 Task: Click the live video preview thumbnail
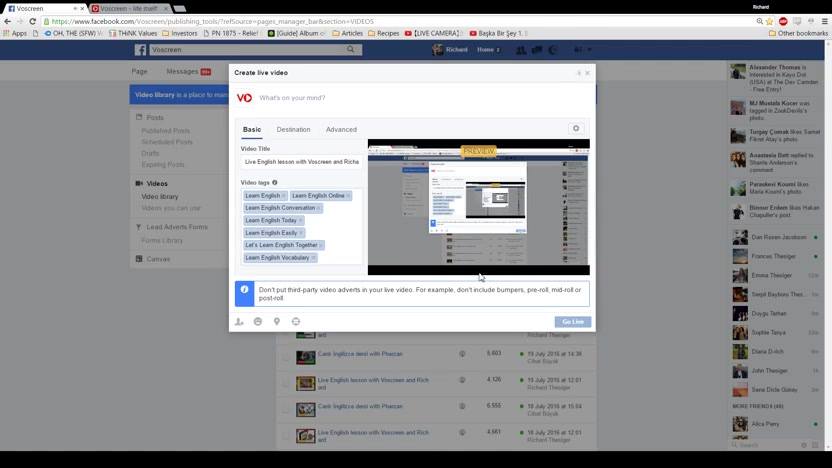pos(479,207)
